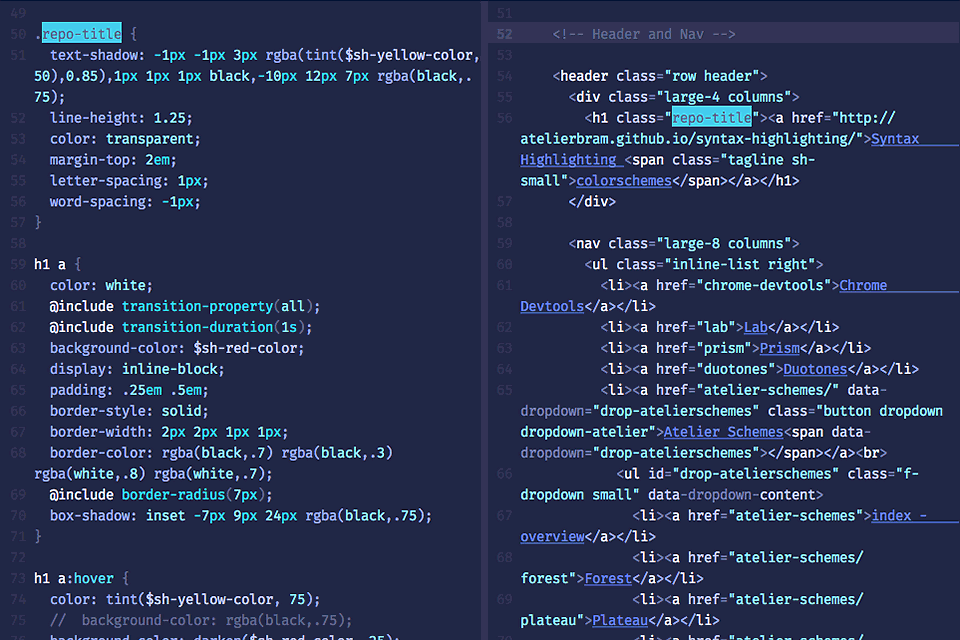Click 'background-color: $sh-red-color;' line

(x=177, y=348)
